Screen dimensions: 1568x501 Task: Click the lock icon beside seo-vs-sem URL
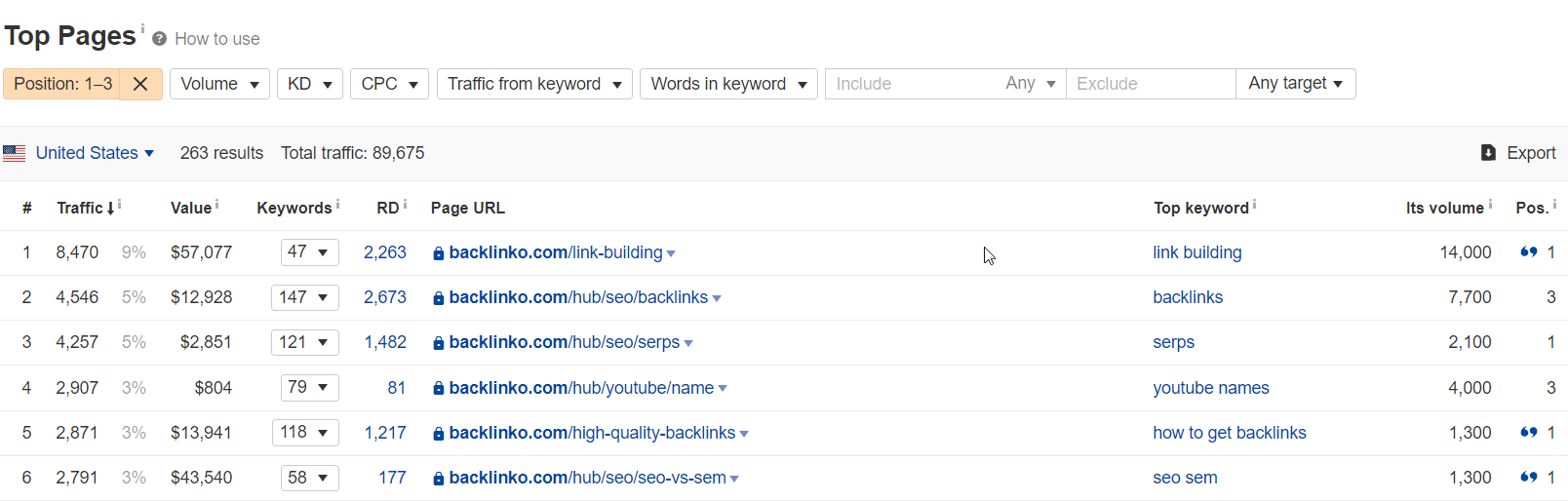[x=439, y=479]
